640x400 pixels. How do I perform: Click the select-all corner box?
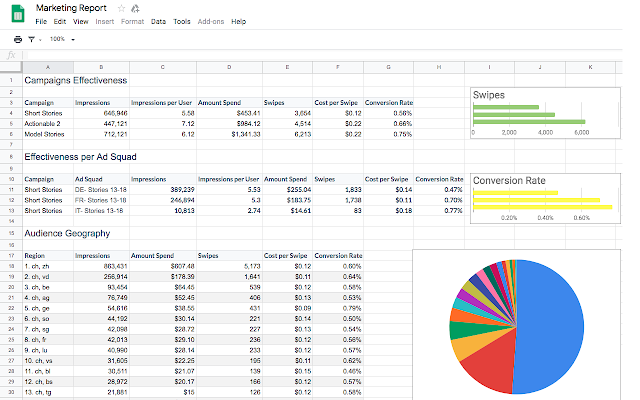pos(11,67)
